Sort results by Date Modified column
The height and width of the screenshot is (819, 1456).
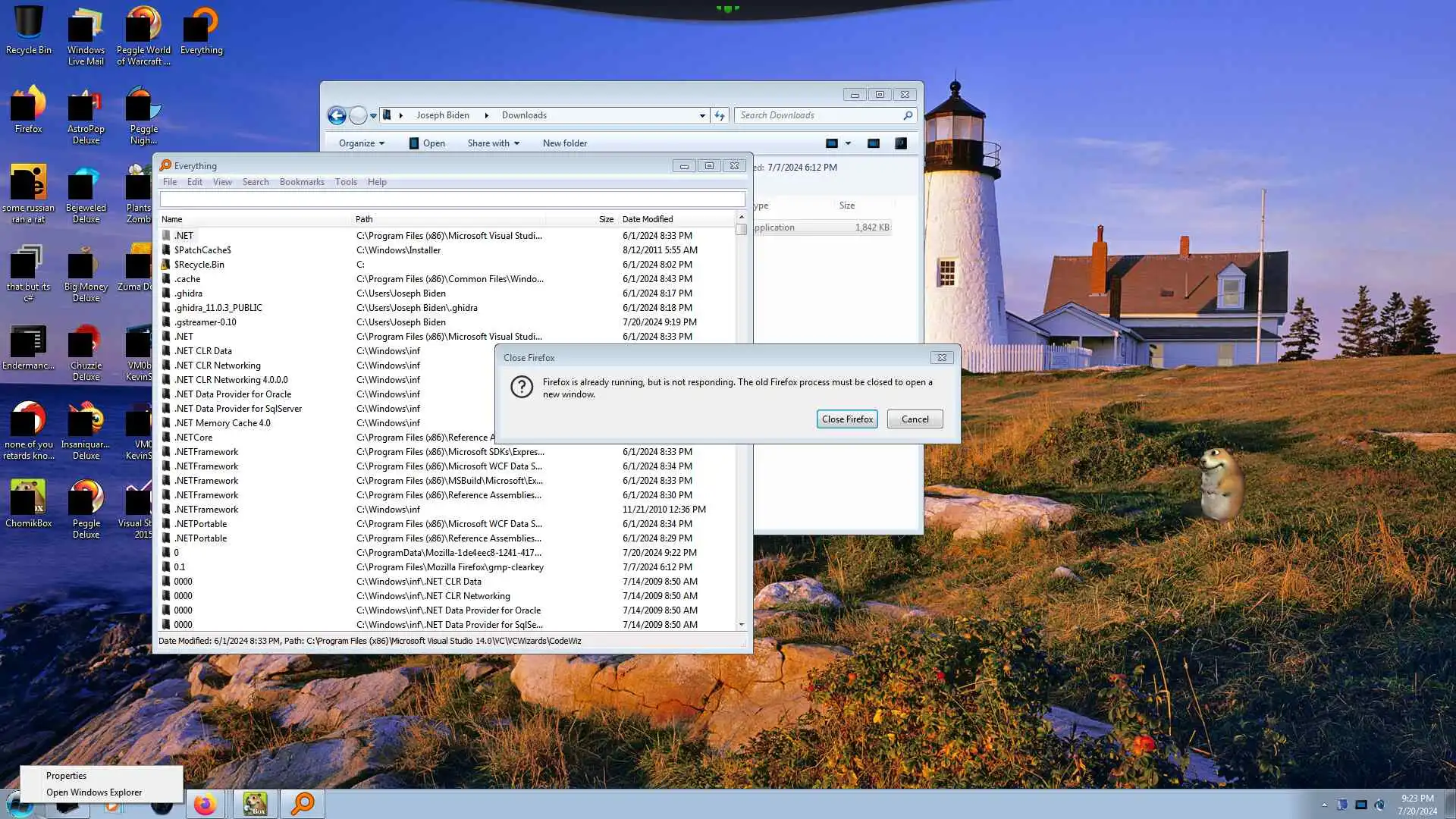click(x=647, y=219)
